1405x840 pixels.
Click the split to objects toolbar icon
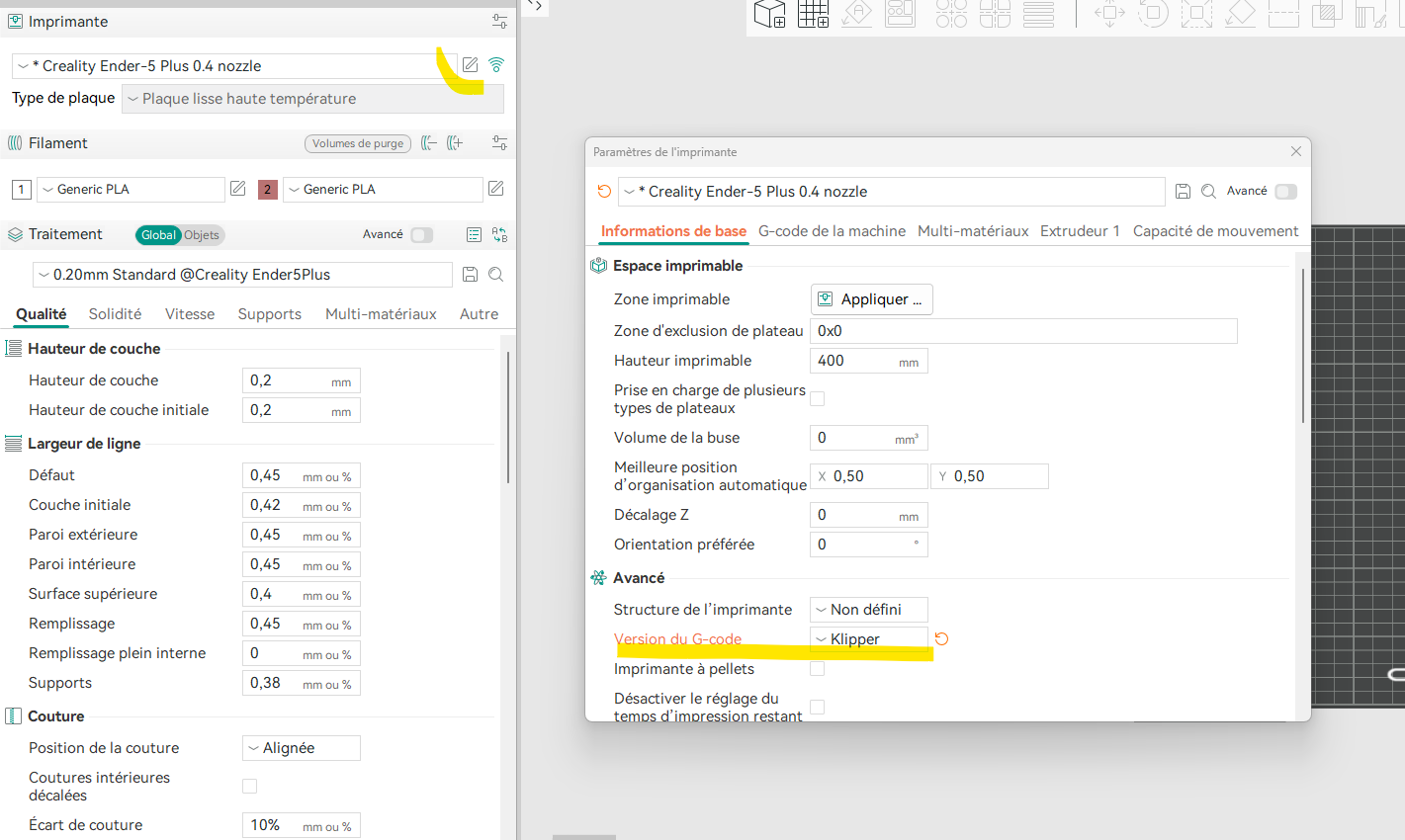951,14
